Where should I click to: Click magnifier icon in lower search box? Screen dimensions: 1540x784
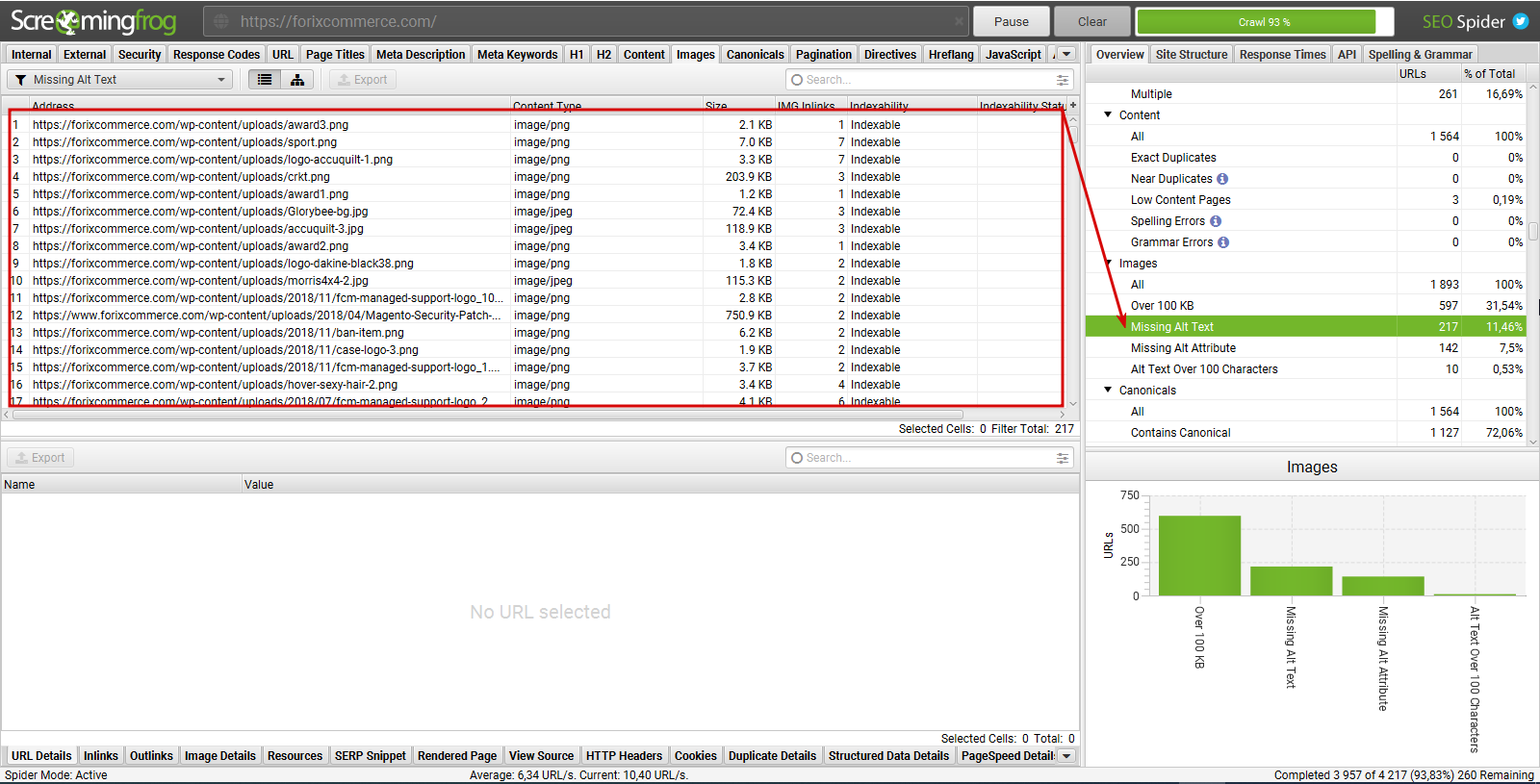797,458
